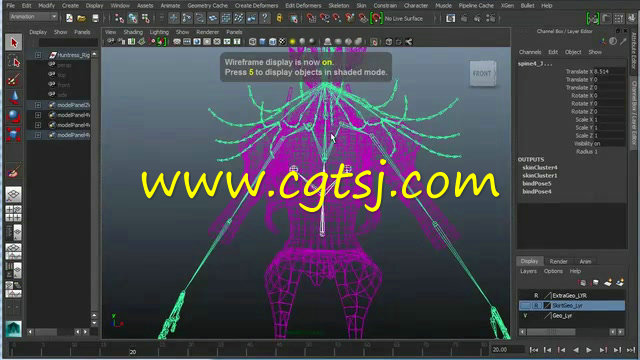Open the Animation menu set dropdown
640x360 pixels.
click(x=33, y=17)
